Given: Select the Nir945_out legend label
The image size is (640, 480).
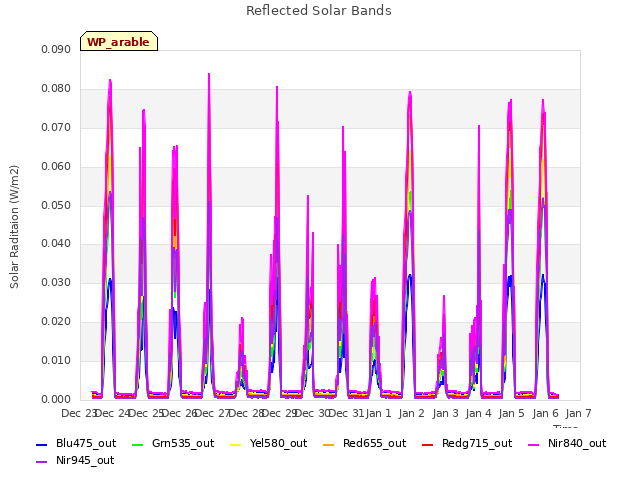Looking at the screenshot, I should tap(85, 460).
